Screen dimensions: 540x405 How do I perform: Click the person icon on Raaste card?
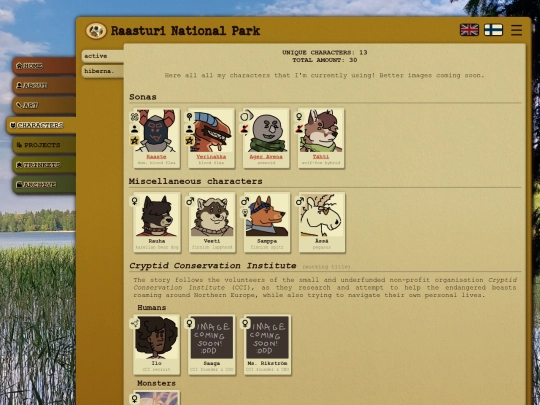pyautogui.click(x=134, y=129)
